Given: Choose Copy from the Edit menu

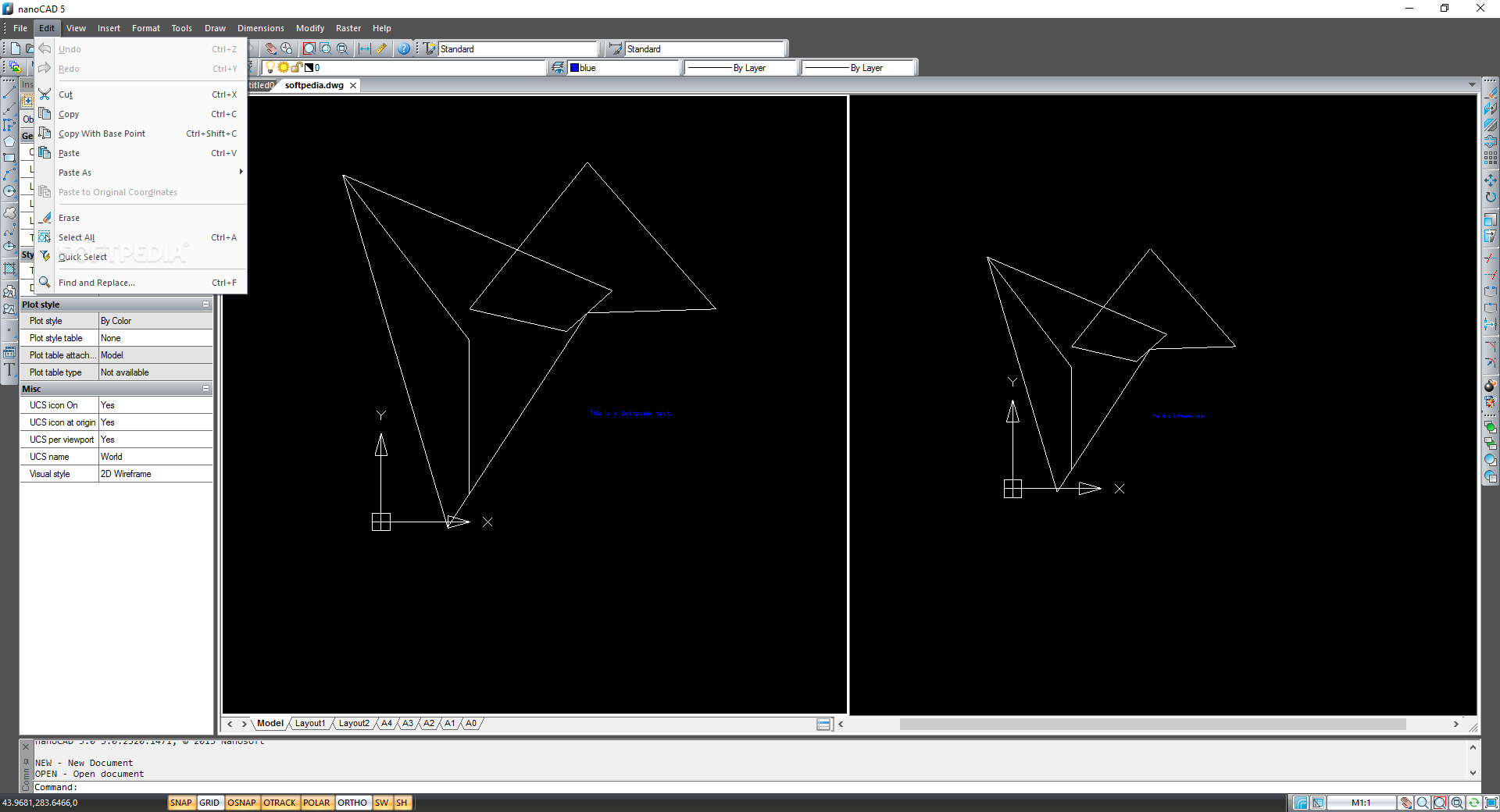Looking at the screenshot, I should [x=141, y=114].
